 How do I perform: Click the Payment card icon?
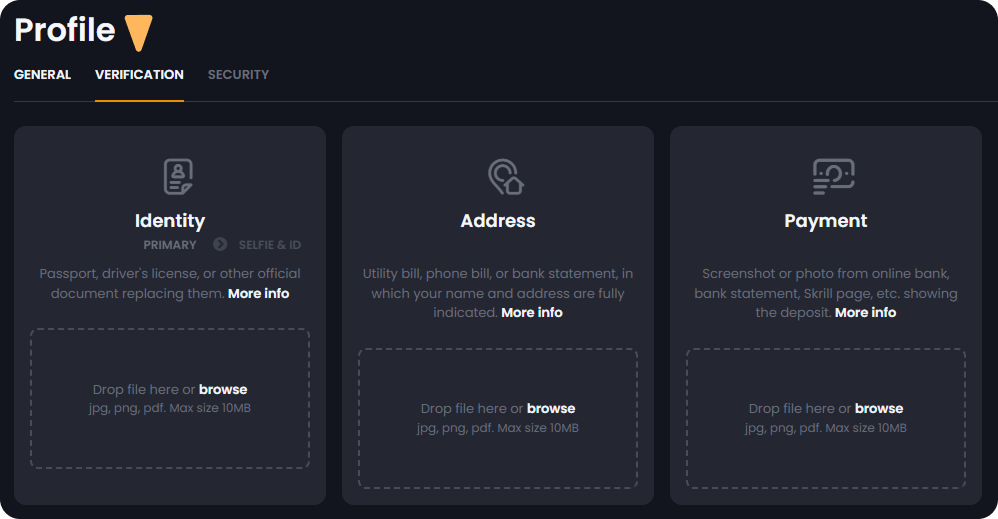coord(833,177)
